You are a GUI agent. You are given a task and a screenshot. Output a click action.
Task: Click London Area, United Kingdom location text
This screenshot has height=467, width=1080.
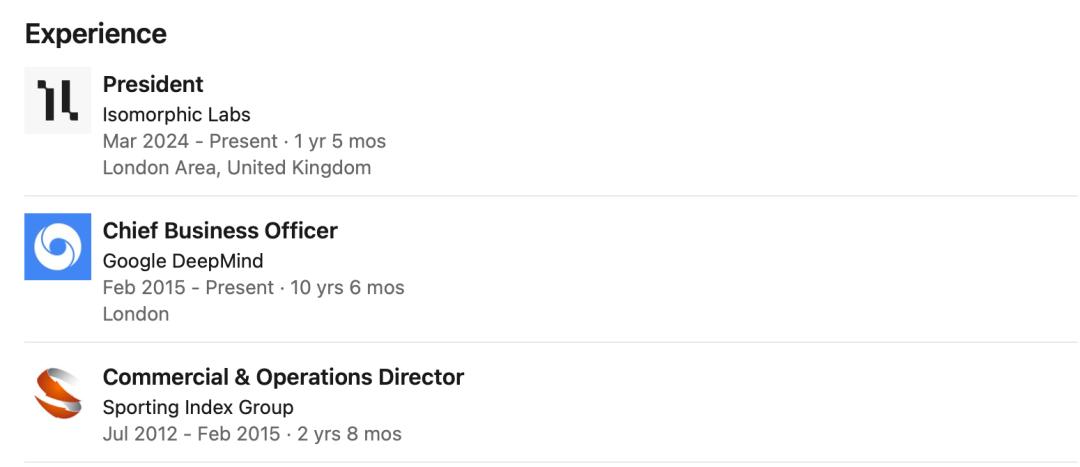pyautogui.click(x=237, y=167)
